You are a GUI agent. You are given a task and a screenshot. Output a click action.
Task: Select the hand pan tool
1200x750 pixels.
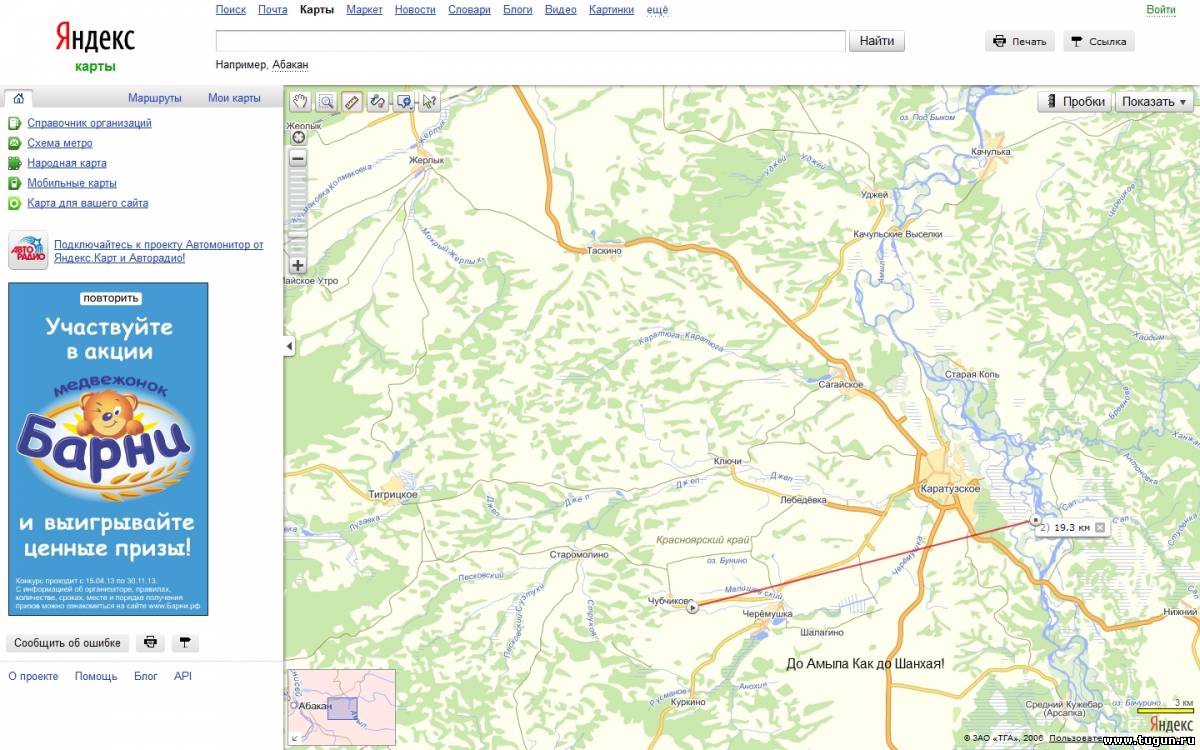(x=299, y=101)
